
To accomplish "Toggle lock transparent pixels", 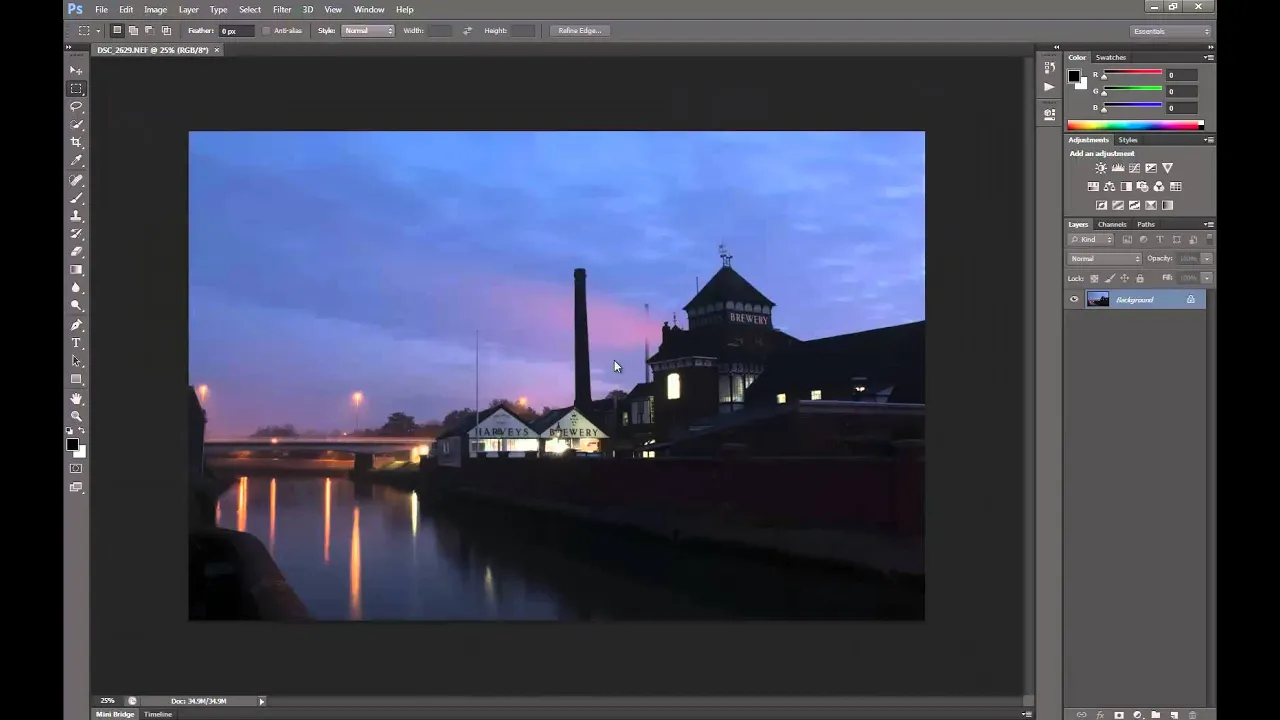I will tap(1094, 278).
